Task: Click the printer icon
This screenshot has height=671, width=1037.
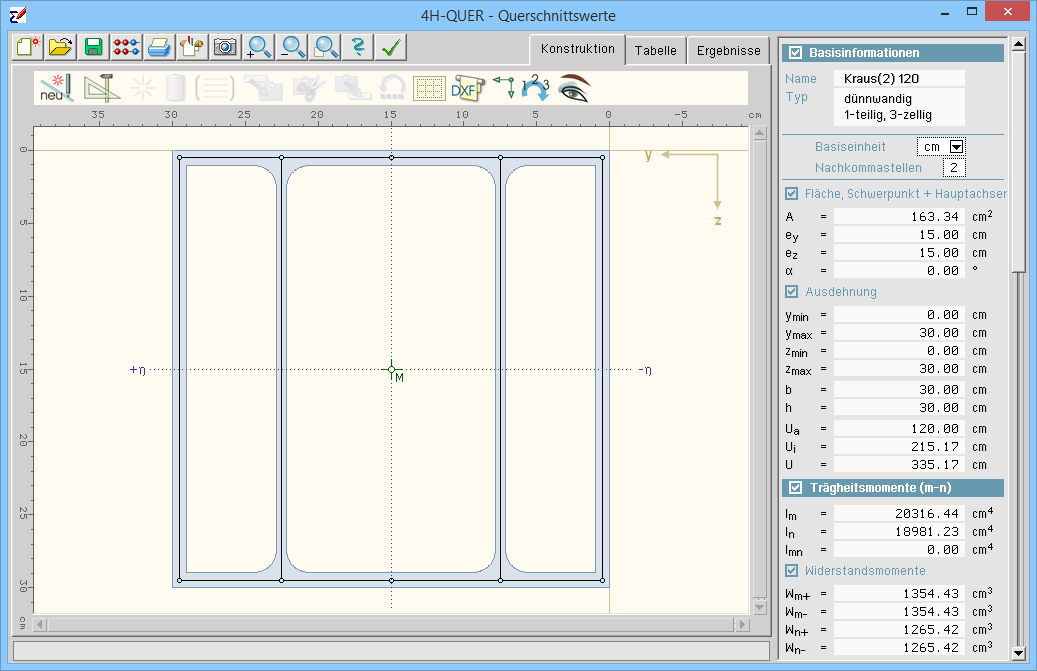Action: click(x=158, y=47)
